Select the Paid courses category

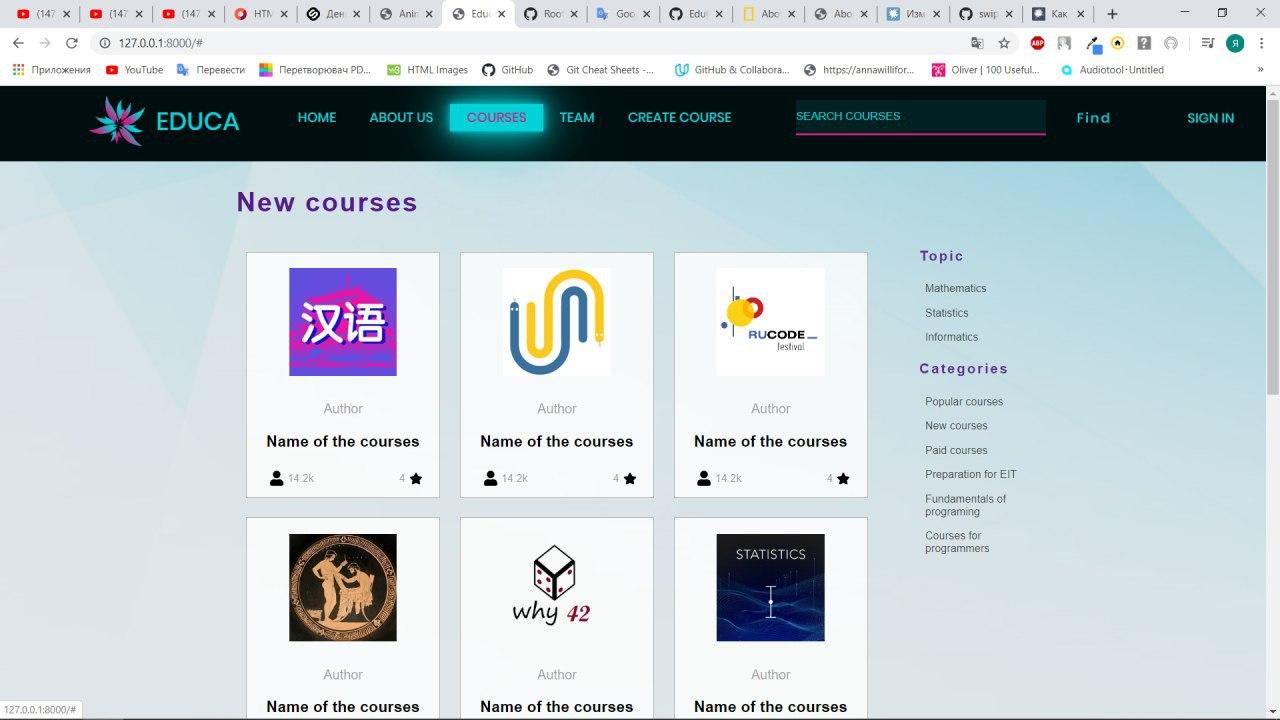(956, 450)
